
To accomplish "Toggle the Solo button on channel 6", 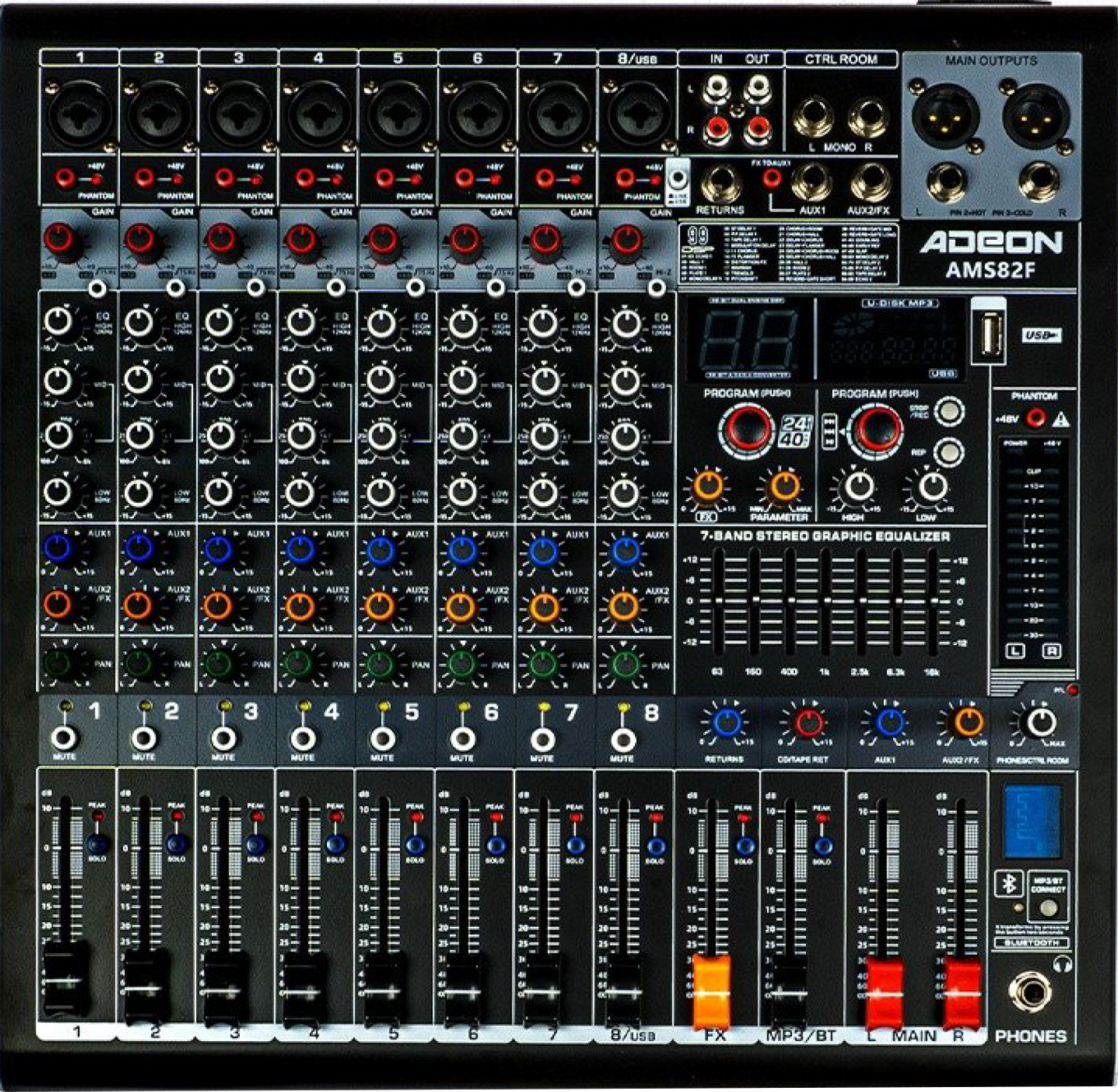I will [x=495, y=845].
